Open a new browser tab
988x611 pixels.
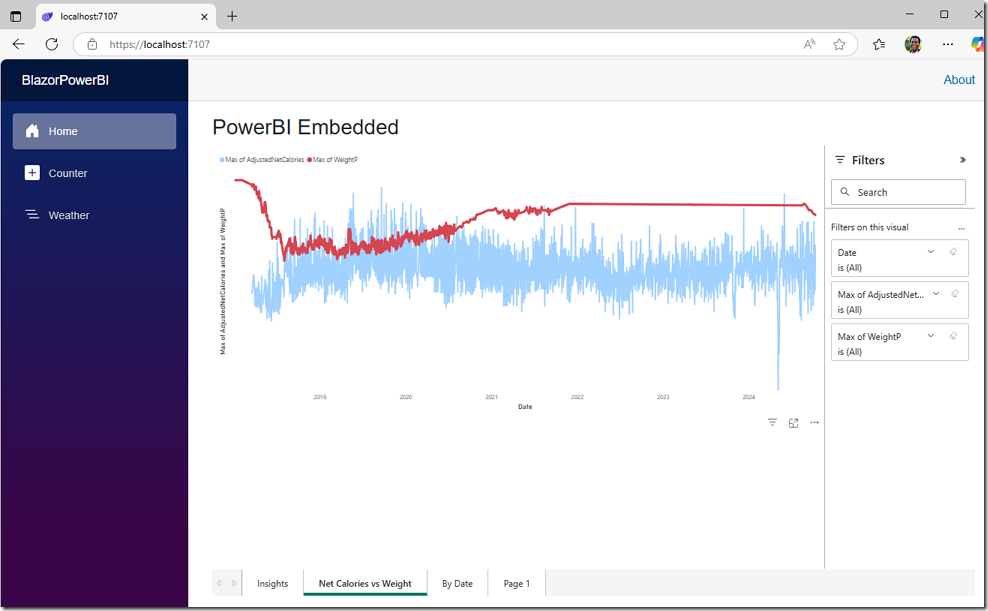click(232, 16)
